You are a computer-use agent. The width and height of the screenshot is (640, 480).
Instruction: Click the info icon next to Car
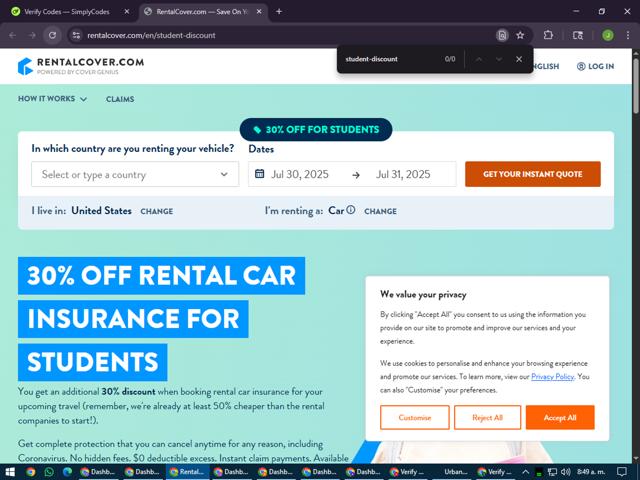[351, 210]
